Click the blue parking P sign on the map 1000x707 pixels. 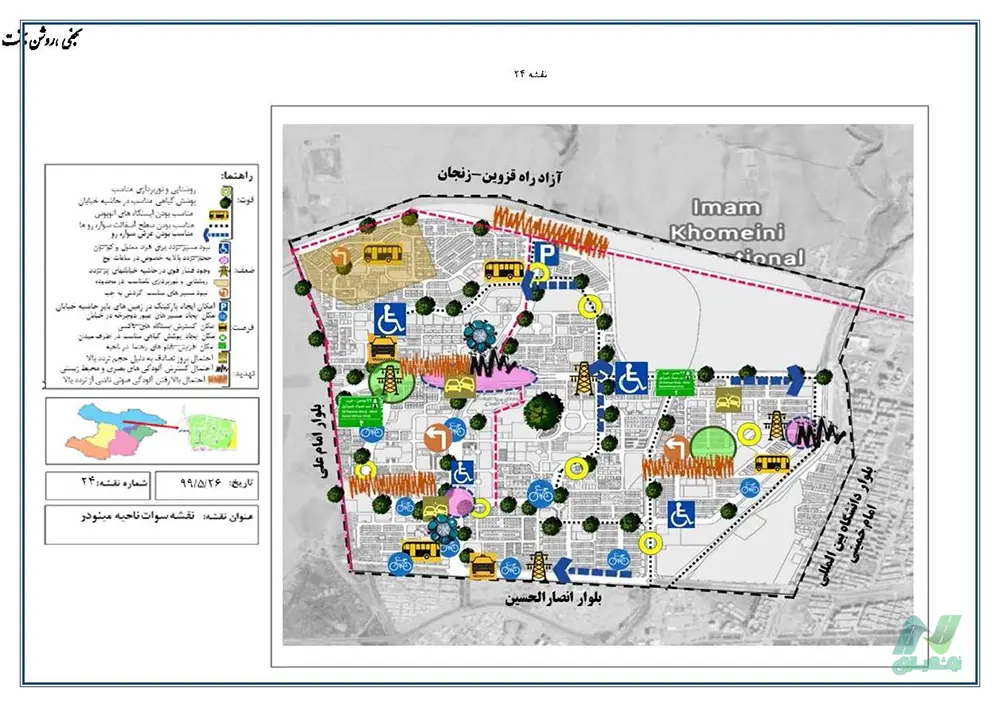(x=545, y=254)
